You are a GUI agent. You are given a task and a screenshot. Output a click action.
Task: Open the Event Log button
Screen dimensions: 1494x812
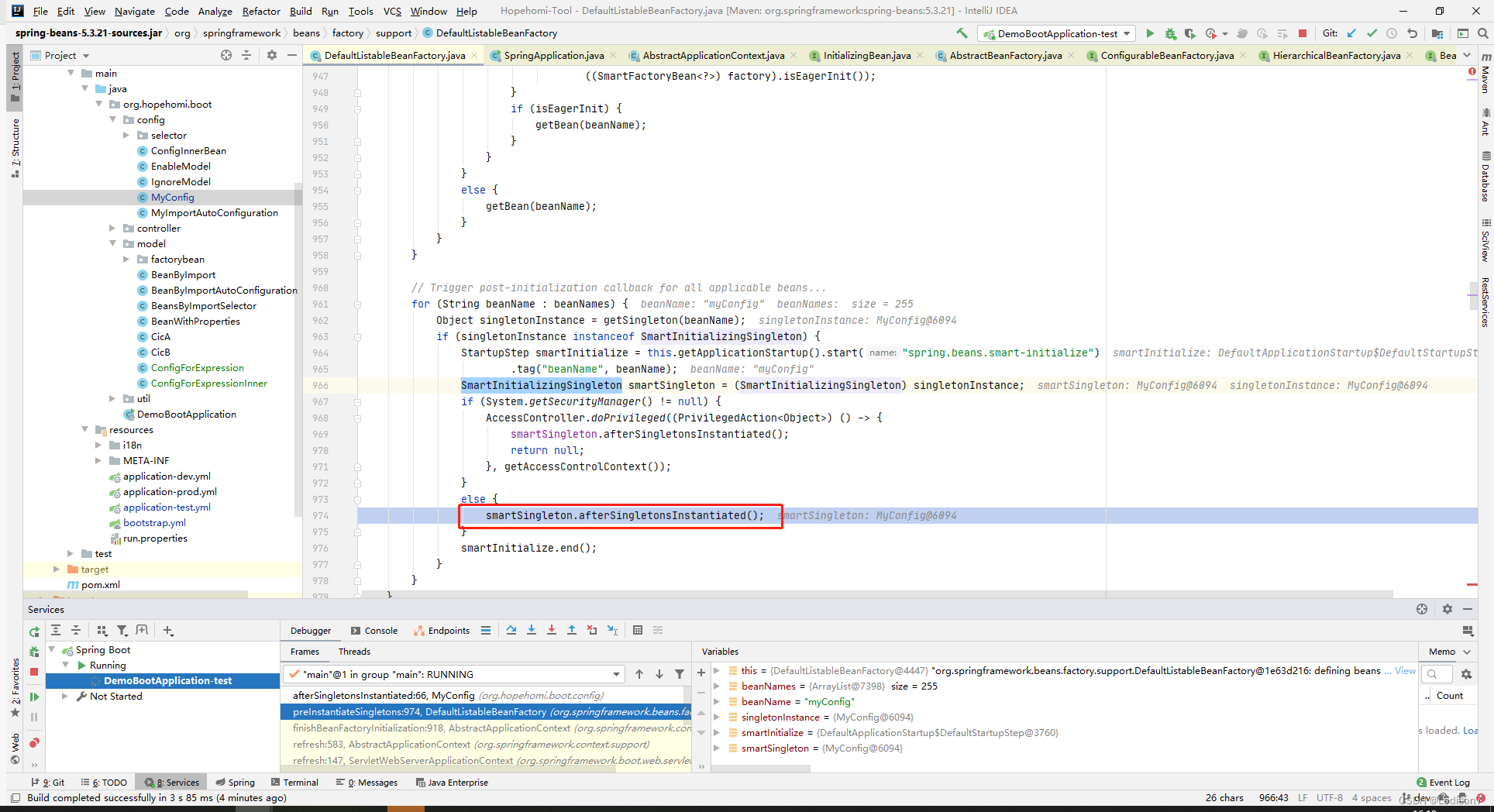pyautogui.click(x=1443, y=783)
